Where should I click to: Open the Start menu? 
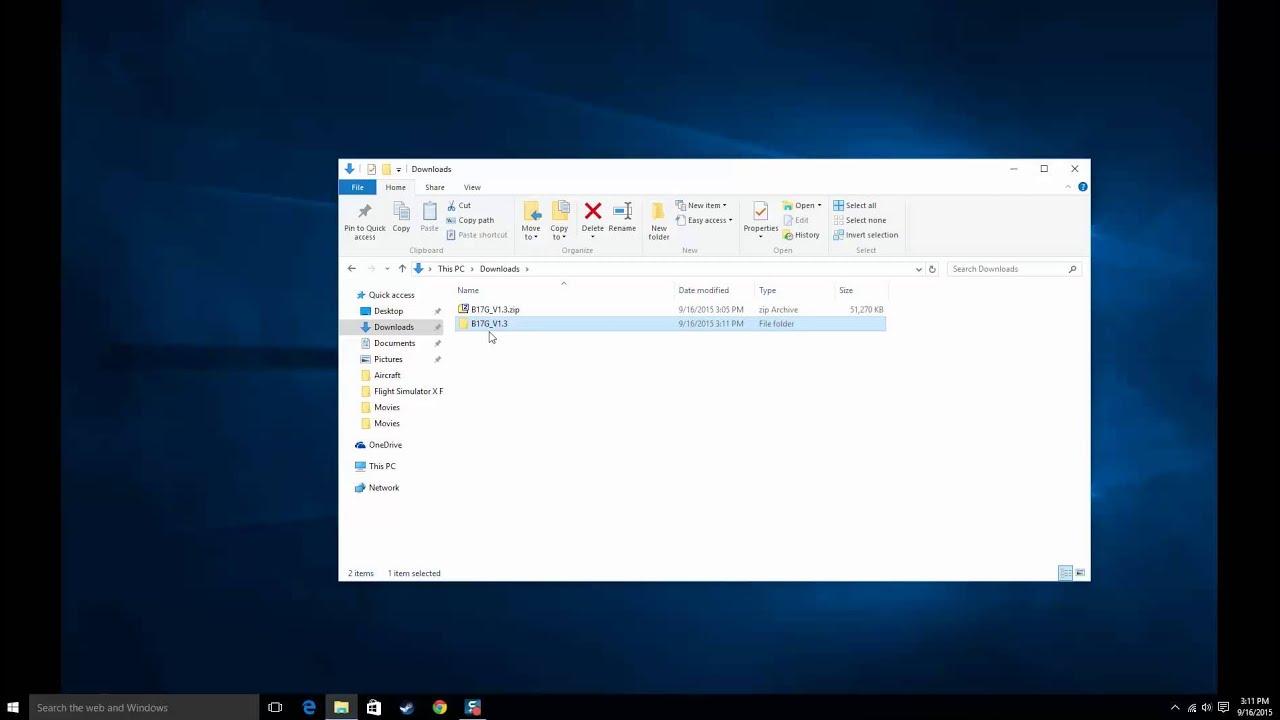point(13,707)
